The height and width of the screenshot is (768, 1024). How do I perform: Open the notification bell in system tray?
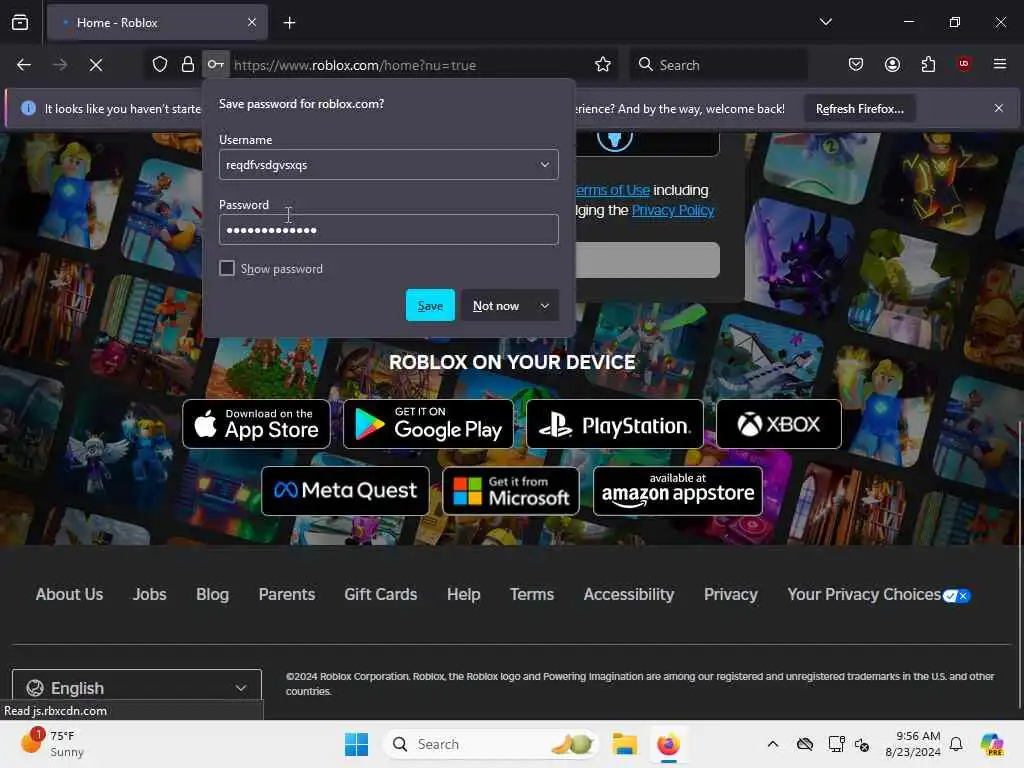point(956,744)
